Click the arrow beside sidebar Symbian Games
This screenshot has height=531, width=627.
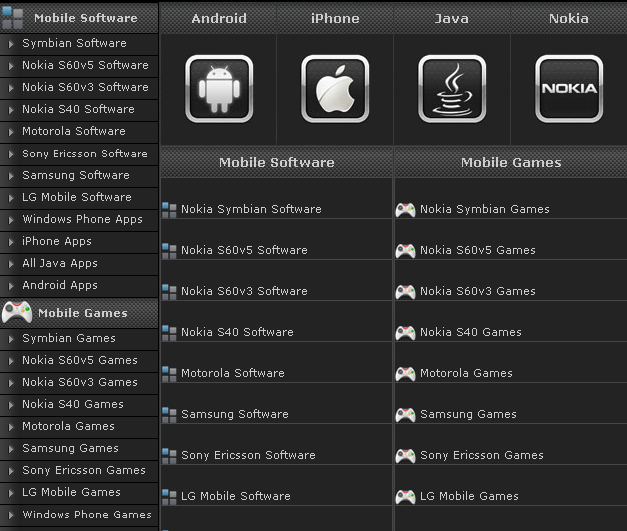pyautogui.click(x=11, y=339)
